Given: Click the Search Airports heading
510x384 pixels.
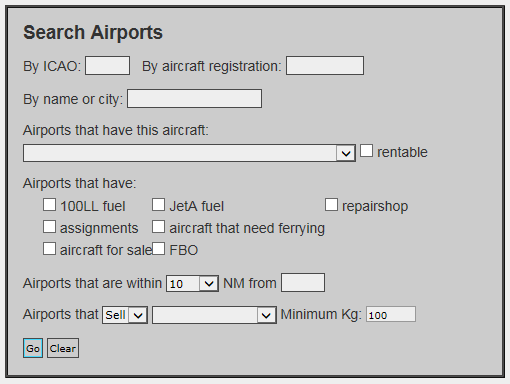Looking at the screenshot, I should click(93, 32).
